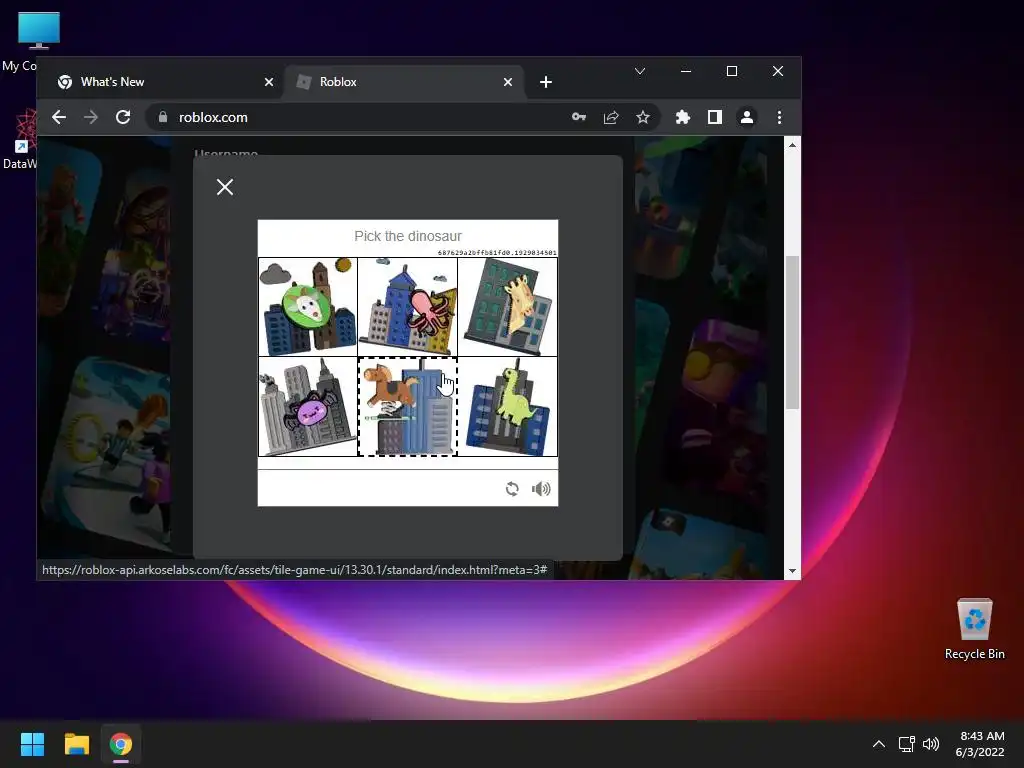Pick the green dinosaur tile
The height and width of the screenshot is (768, 1024).
pyautogui.click(x=508, y=406)
